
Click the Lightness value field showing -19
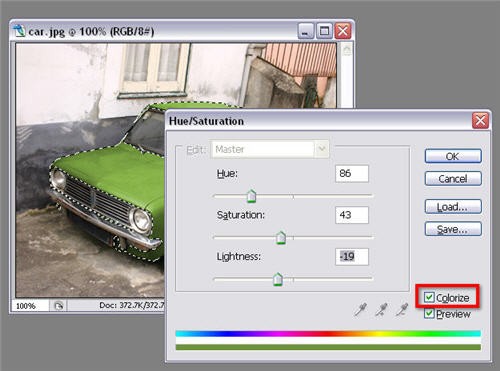(352, 257)
